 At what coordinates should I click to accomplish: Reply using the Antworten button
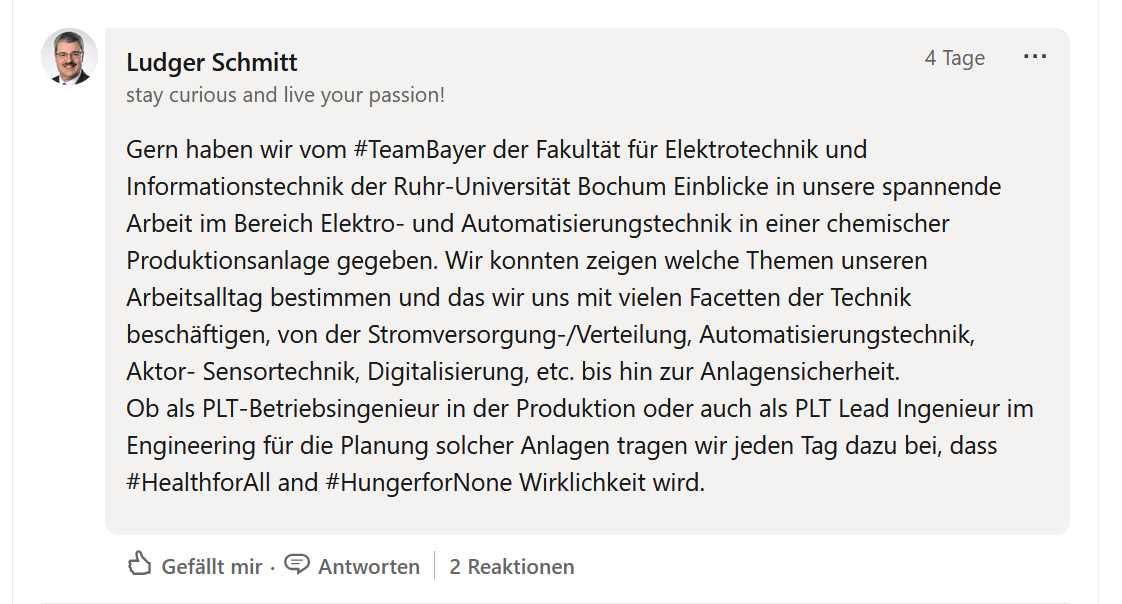click(x=369, y=567)
